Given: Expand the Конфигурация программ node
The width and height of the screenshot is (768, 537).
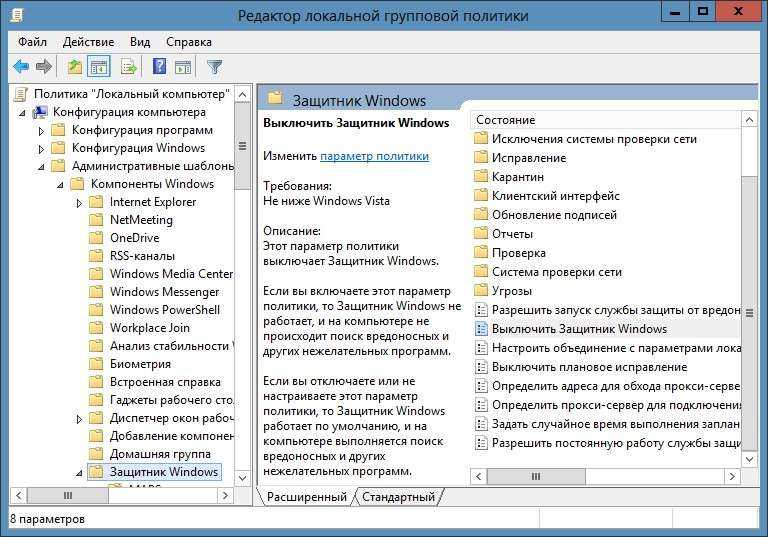Looking at the screenshot, I should tap(41, 131).
